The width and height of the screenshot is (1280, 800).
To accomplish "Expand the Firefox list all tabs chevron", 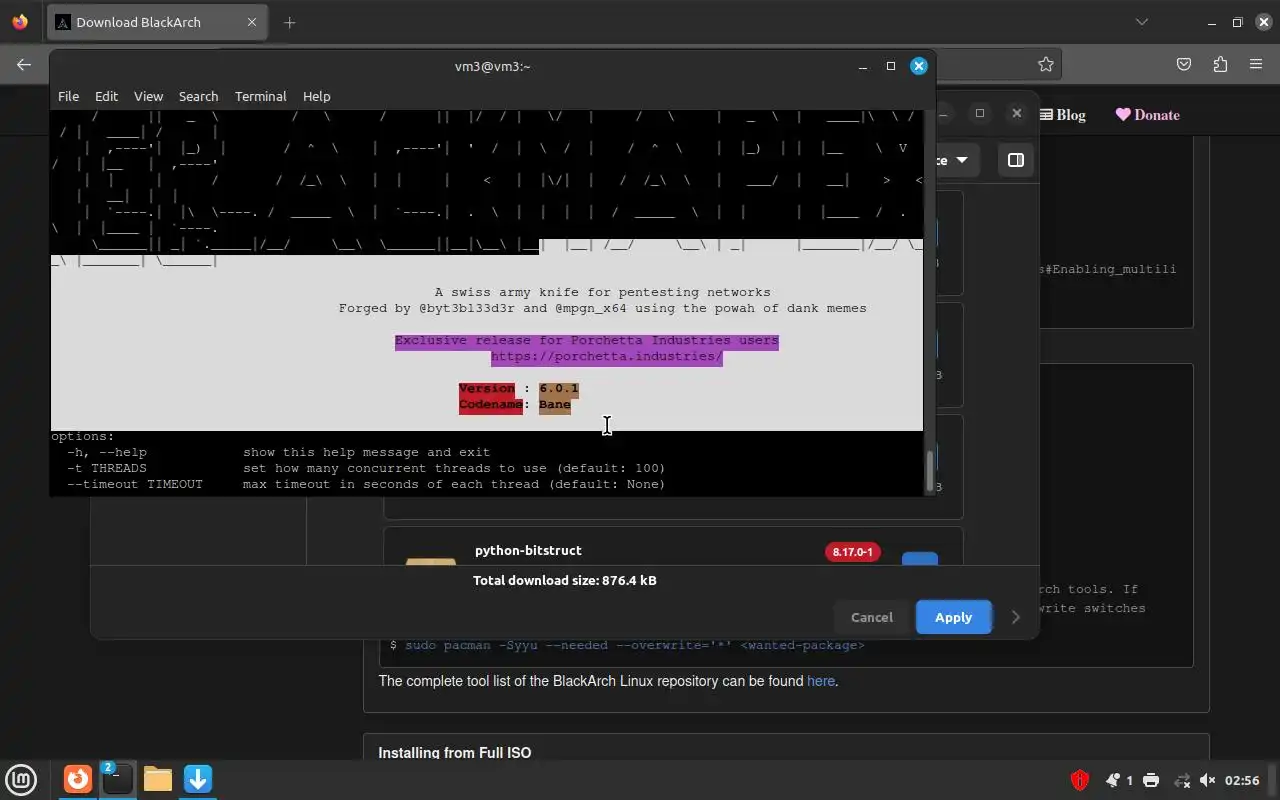I will pyautogui.click(x=1142, y=22).
